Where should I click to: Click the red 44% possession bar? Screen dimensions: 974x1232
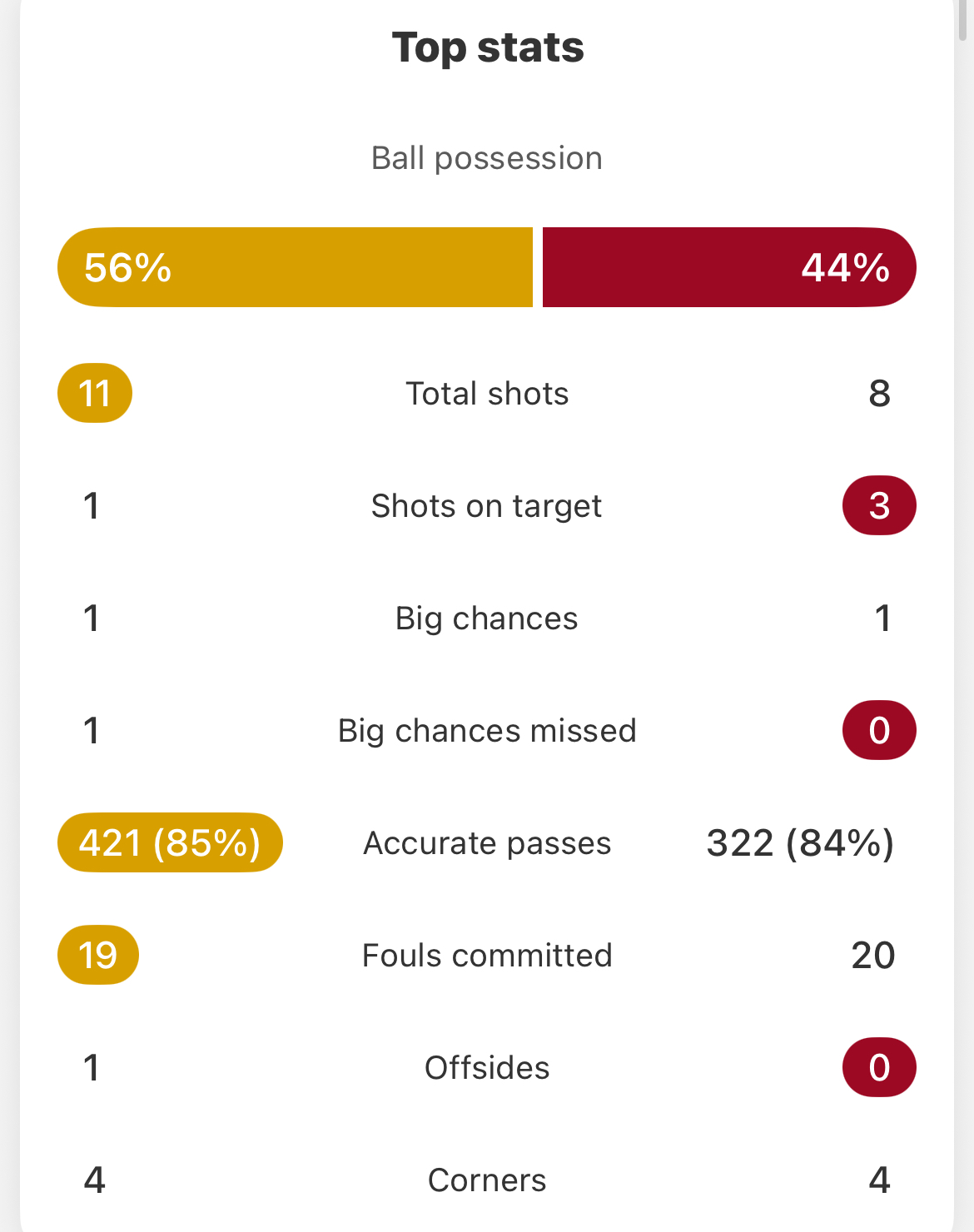coord(729,267)
